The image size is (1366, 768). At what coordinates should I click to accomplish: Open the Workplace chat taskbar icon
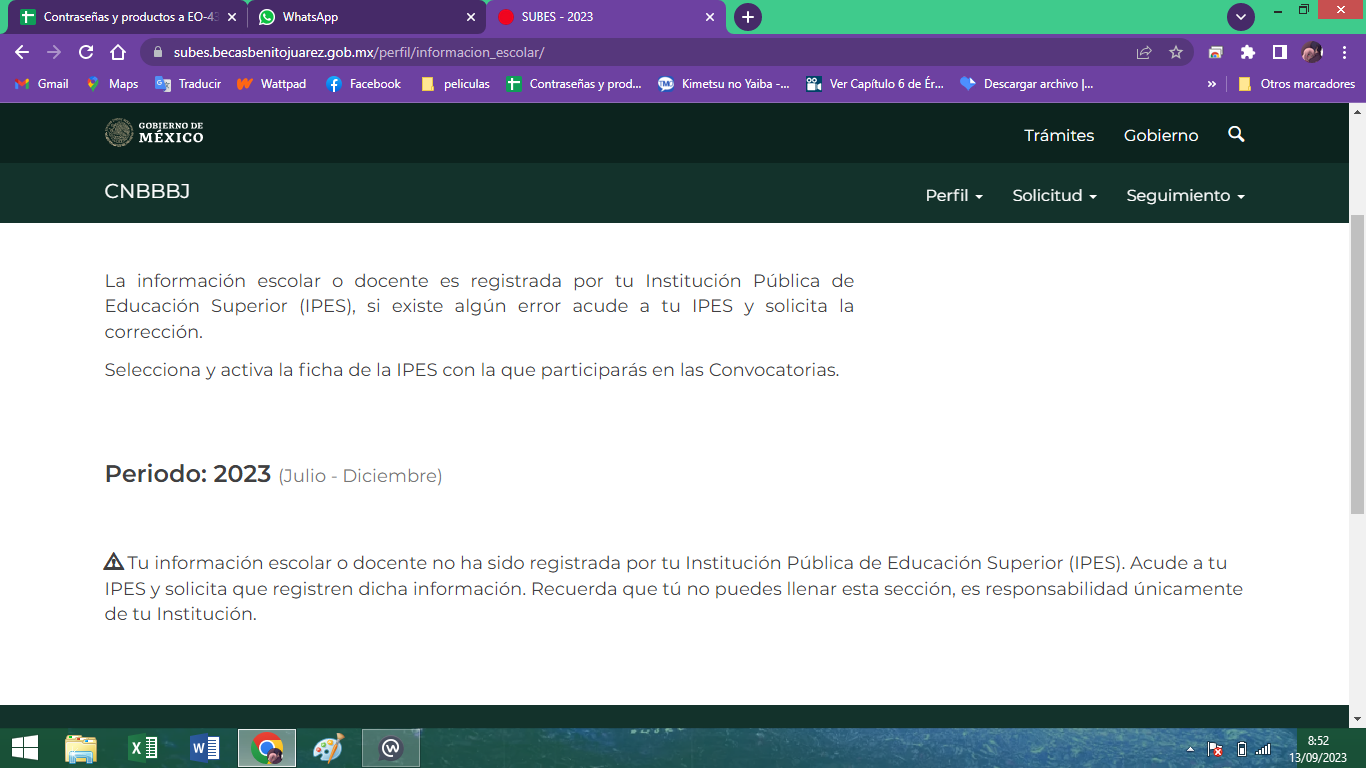391,748
